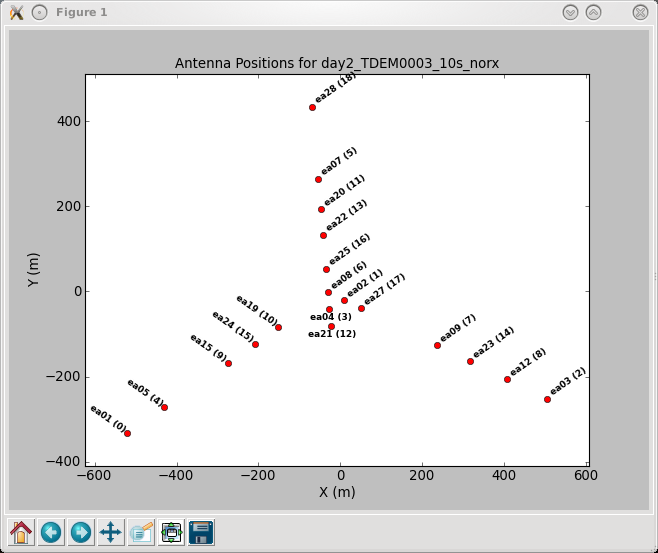Click the ea09 (7) red marker
The width and height of the screenshot is (658, 553).
(x=437, y=345)
